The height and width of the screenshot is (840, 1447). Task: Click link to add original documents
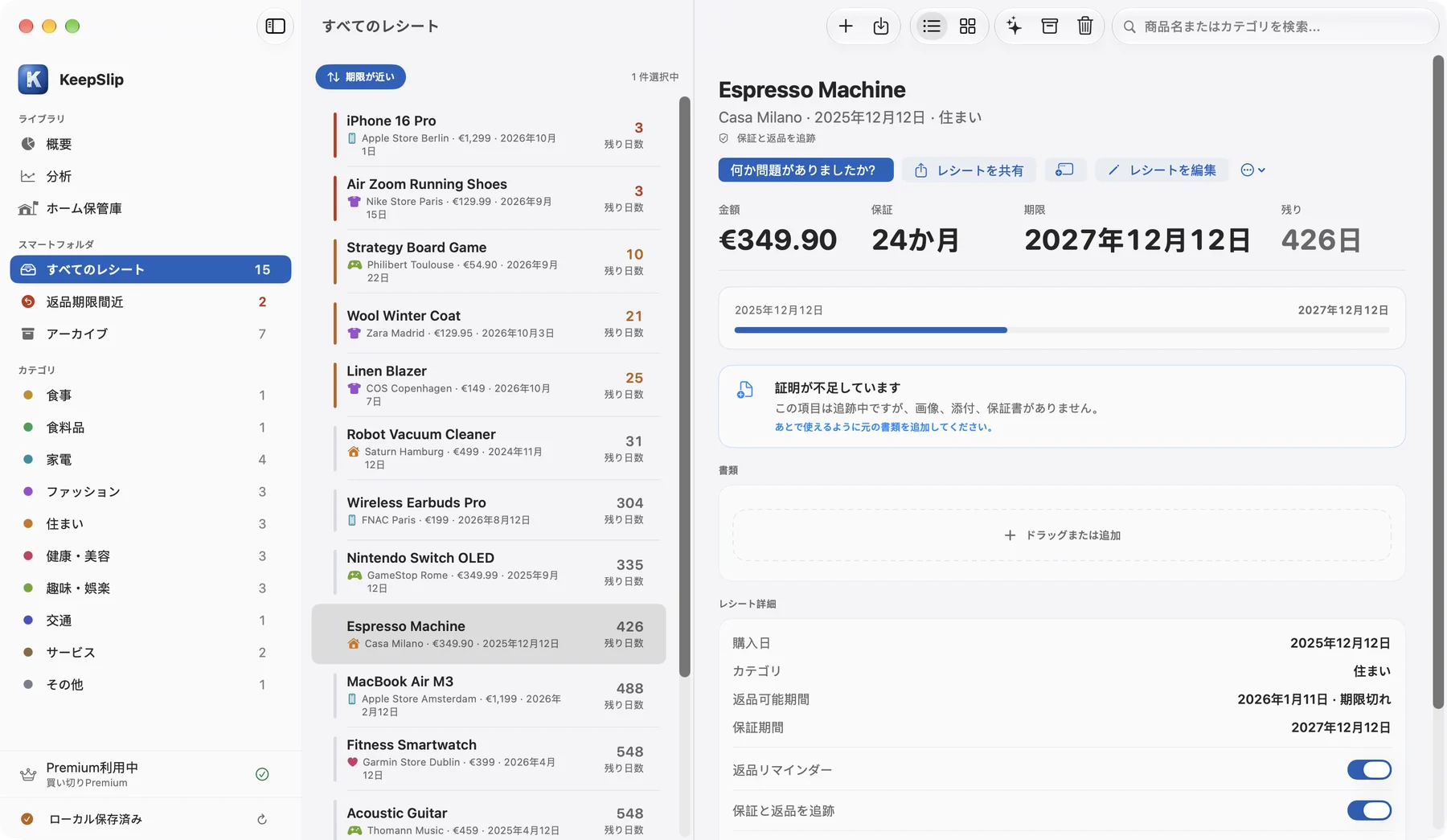[884, 427]
